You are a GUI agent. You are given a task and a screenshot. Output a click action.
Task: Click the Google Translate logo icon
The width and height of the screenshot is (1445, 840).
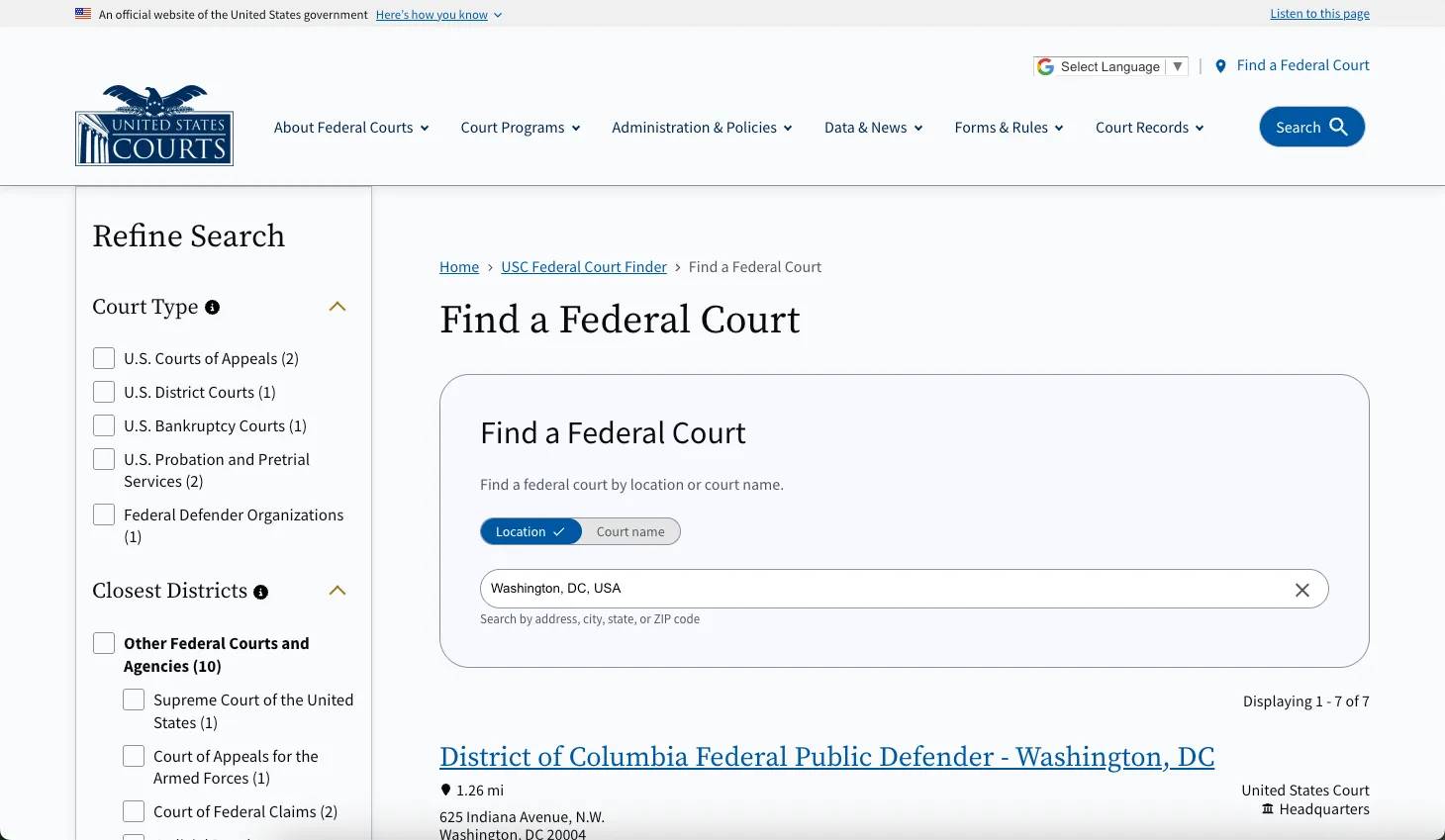tap(1045, 65)
